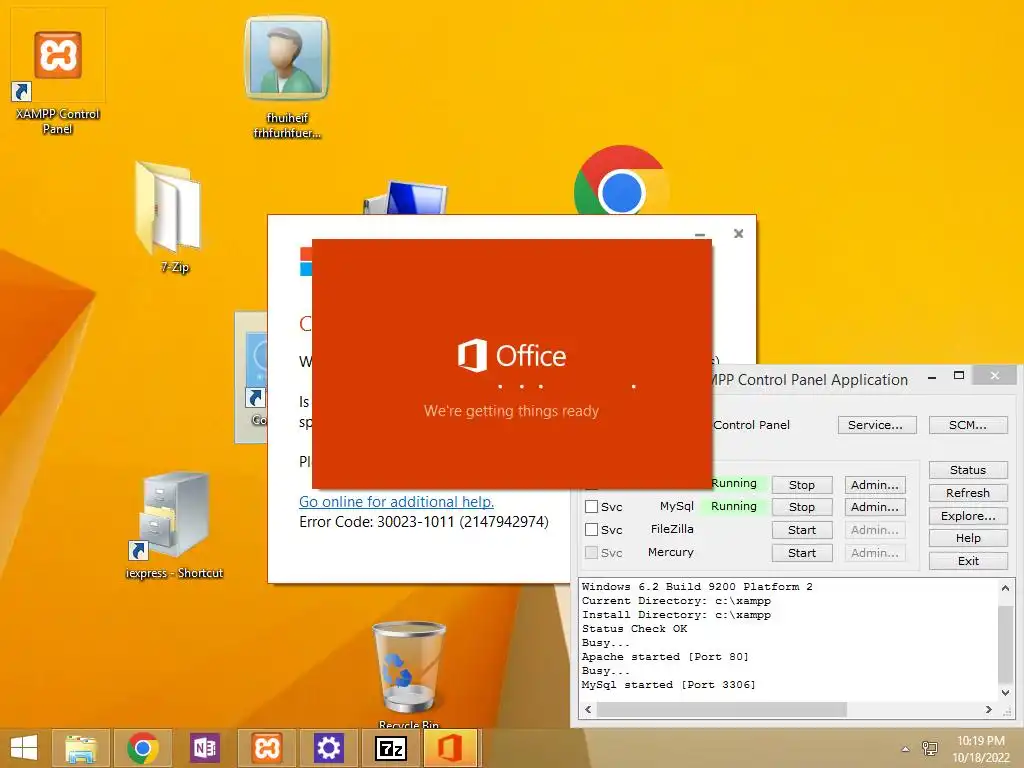Open the Recycle Bin

coord(409,673)
